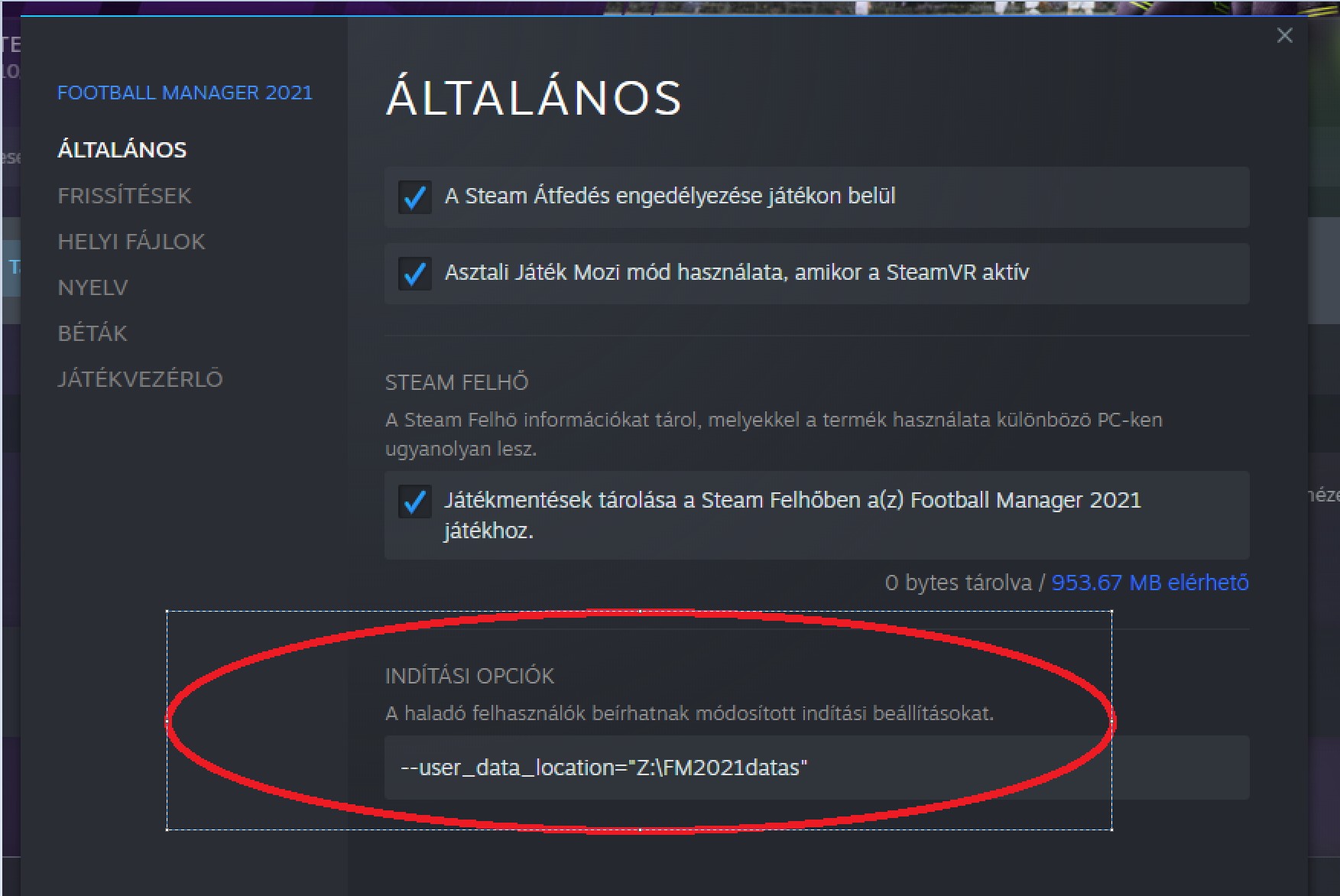Open the FRISSÍTÉSEK section
Viewport: 1340px width, 896px height.
125,196
